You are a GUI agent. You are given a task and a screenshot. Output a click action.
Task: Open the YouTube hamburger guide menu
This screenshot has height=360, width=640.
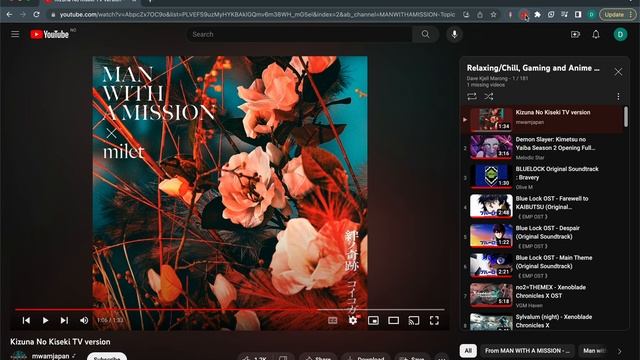click(15, 34)
